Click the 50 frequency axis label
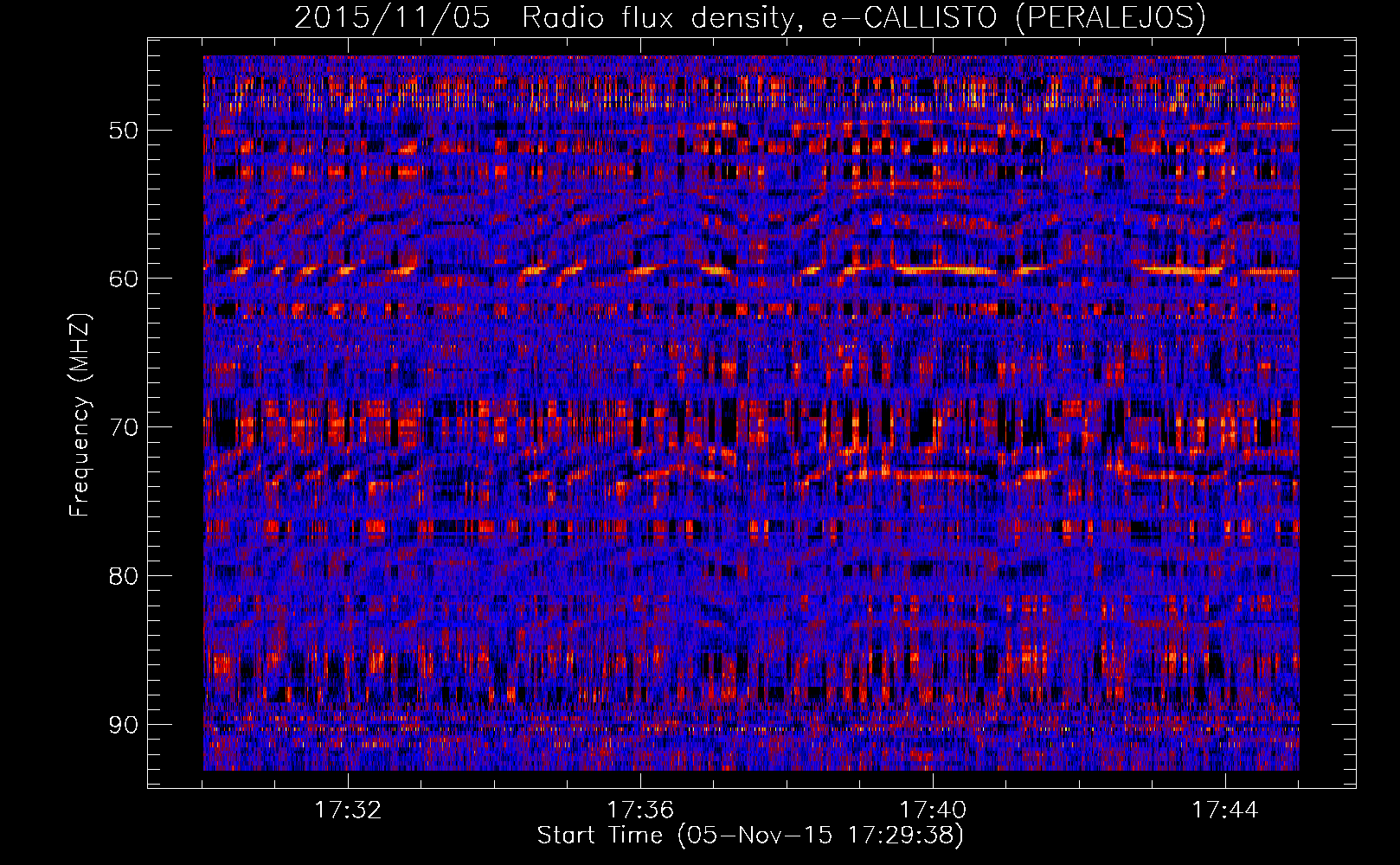 coord(124,131)
